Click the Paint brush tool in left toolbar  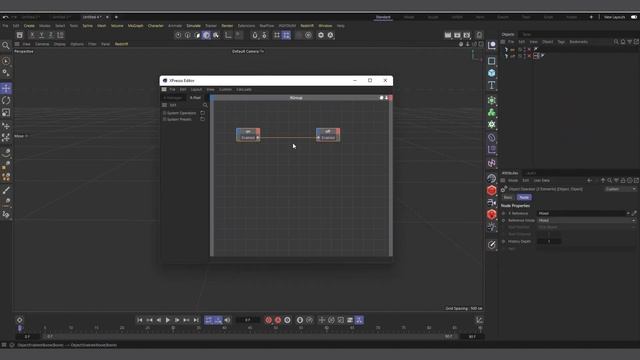6,190
